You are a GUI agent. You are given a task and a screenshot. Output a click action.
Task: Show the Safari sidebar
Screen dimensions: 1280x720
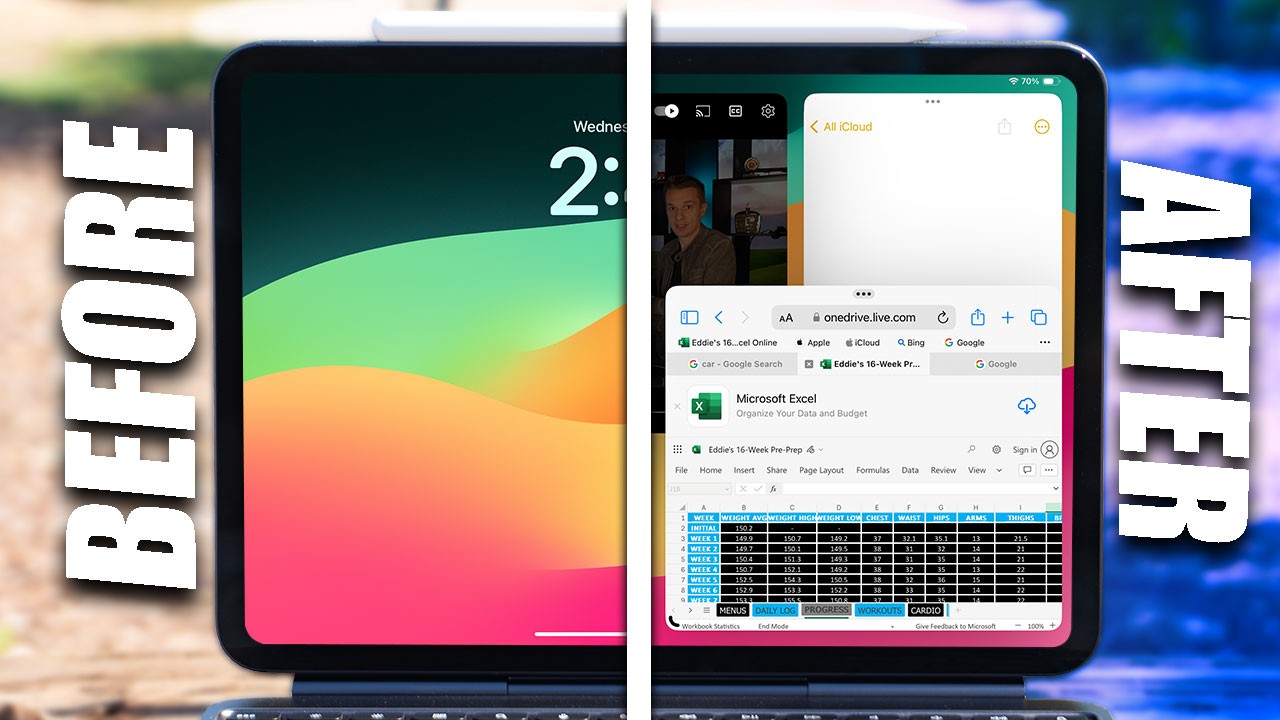click(x=689, y=318)
